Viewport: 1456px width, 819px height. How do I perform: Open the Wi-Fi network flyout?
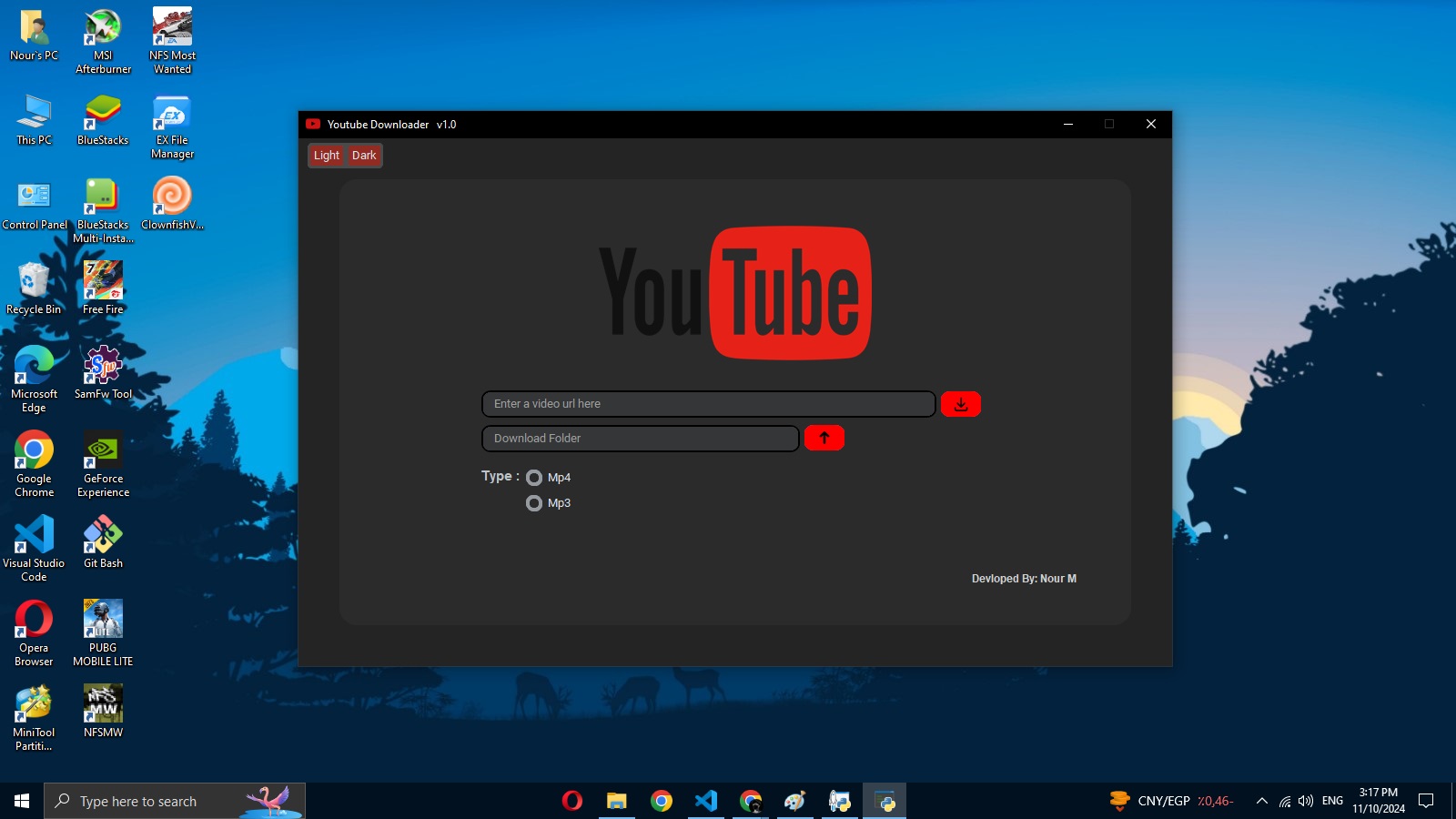point(1285,801)
